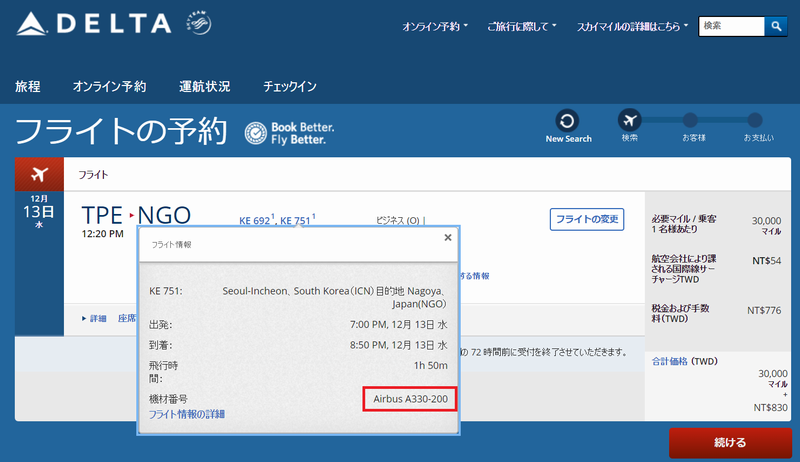Click in the 検索 input field
This screenshot has width=800, height=462.
(731, 26)
